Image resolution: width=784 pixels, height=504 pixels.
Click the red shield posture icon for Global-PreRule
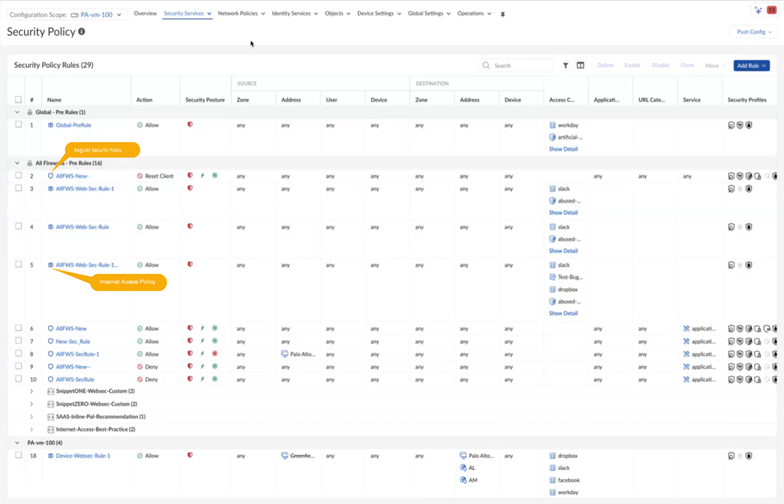[x=190, y=125]
